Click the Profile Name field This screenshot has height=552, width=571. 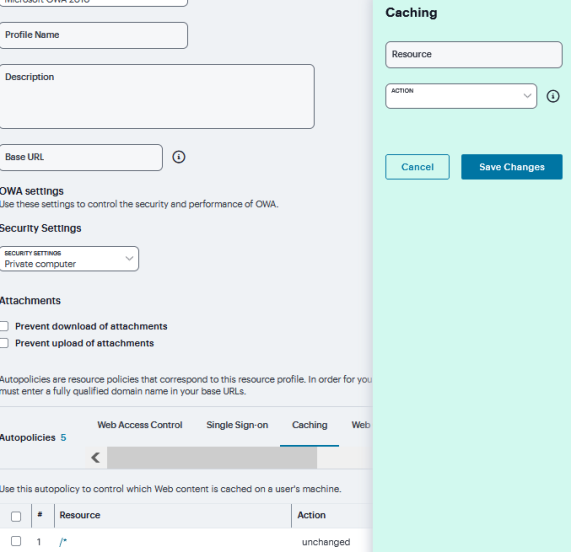93,35
